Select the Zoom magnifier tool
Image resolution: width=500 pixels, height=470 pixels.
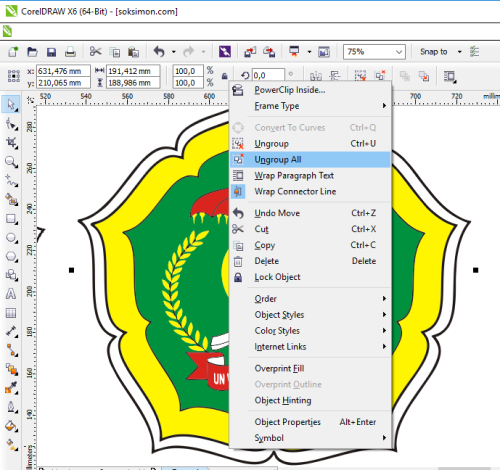[x=11, y=162]
